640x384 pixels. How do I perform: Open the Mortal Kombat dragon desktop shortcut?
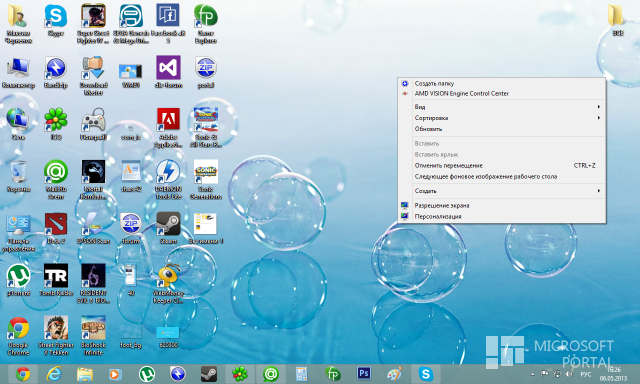[93, 180]
